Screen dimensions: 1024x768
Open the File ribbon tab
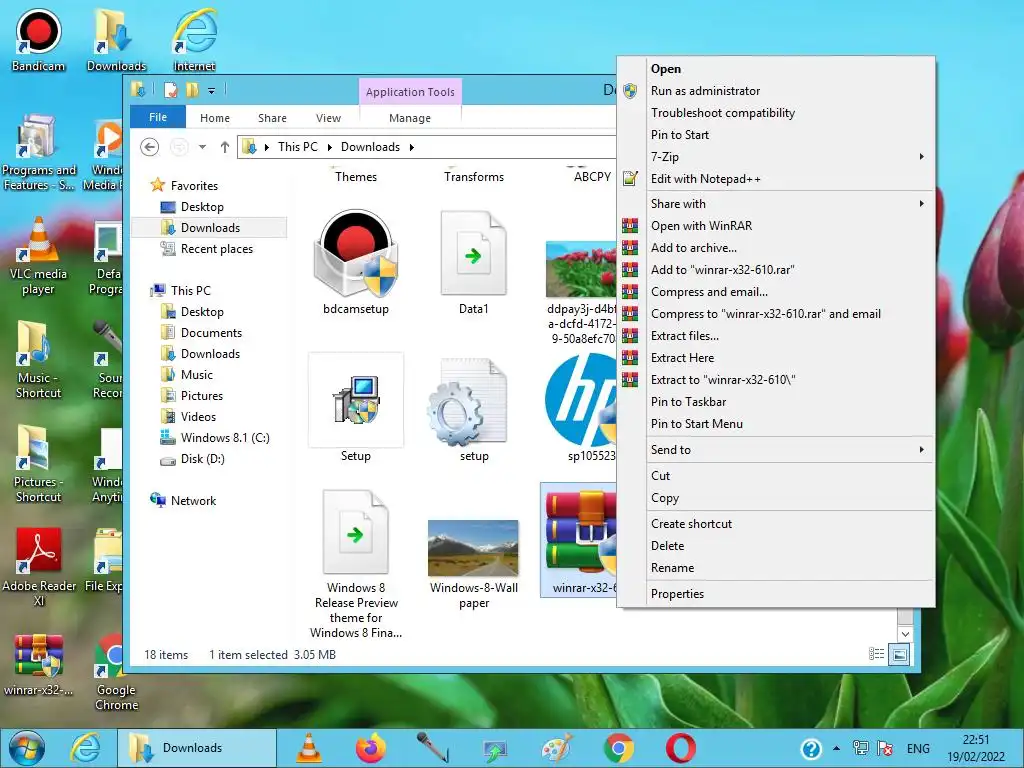click(158, 118)
